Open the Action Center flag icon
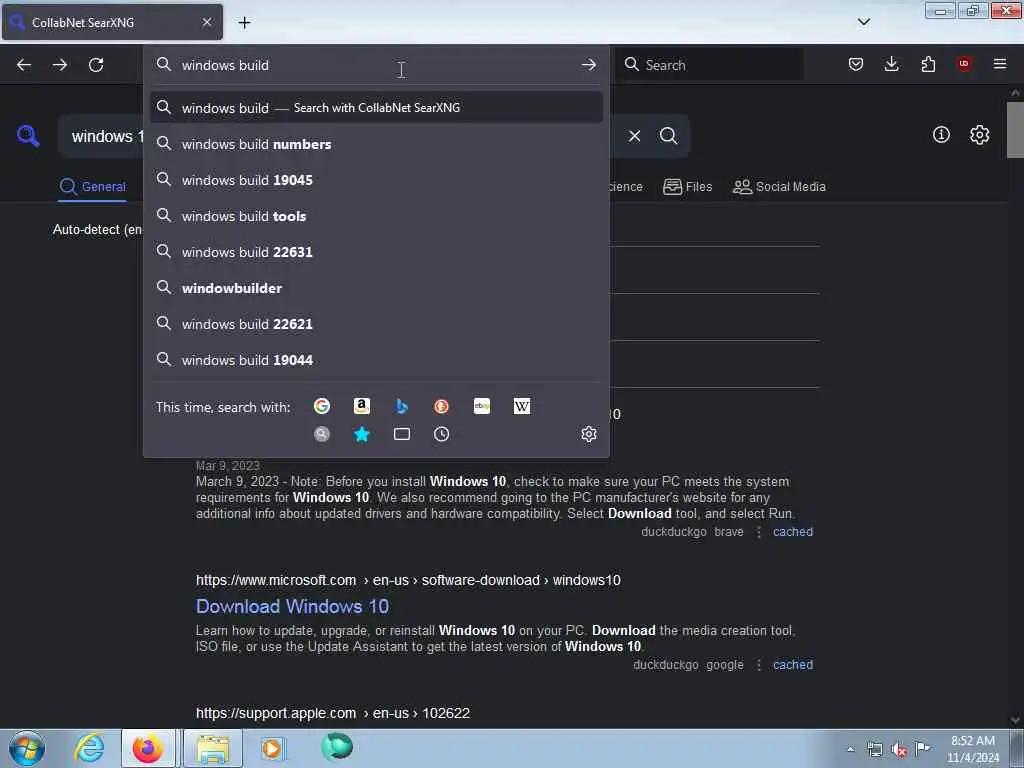 (x=922, y=748)
